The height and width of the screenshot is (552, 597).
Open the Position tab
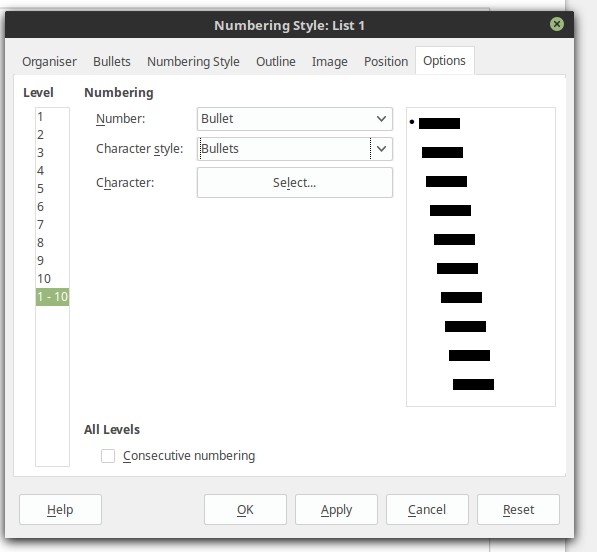coord(386,62)
